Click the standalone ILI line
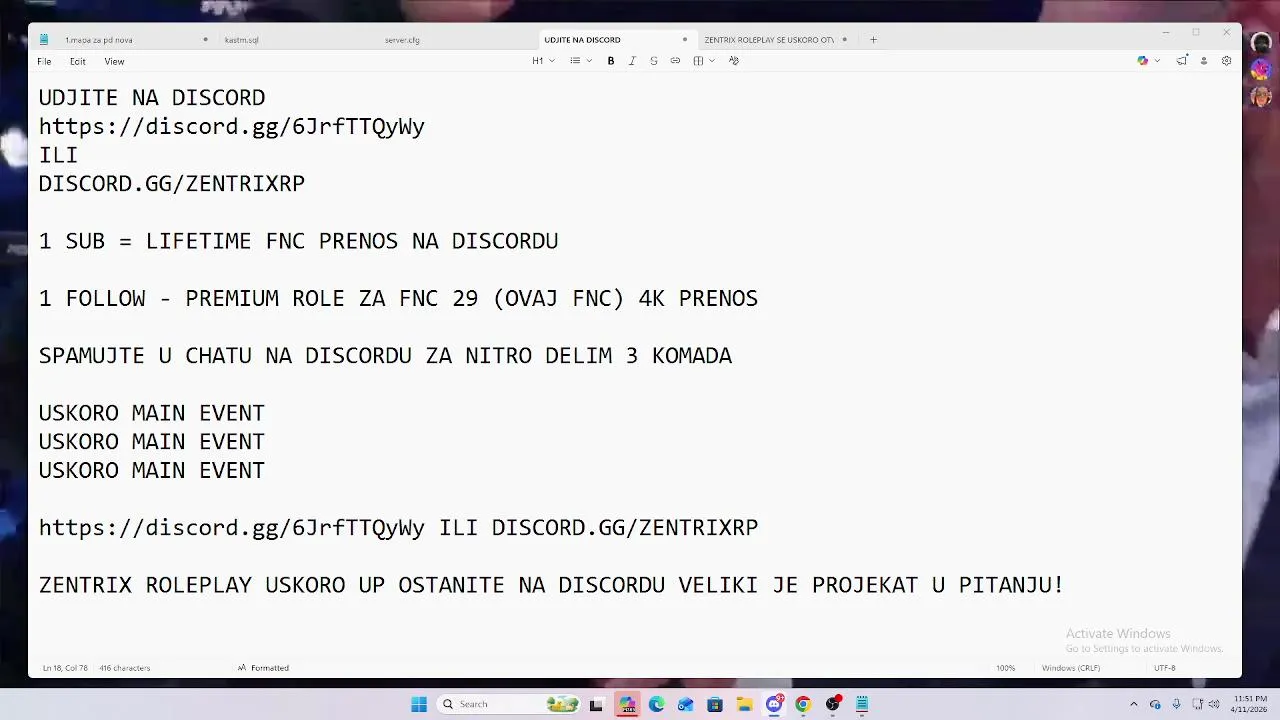Viewport: 1280px width, 720px height. tap(58, 155)
